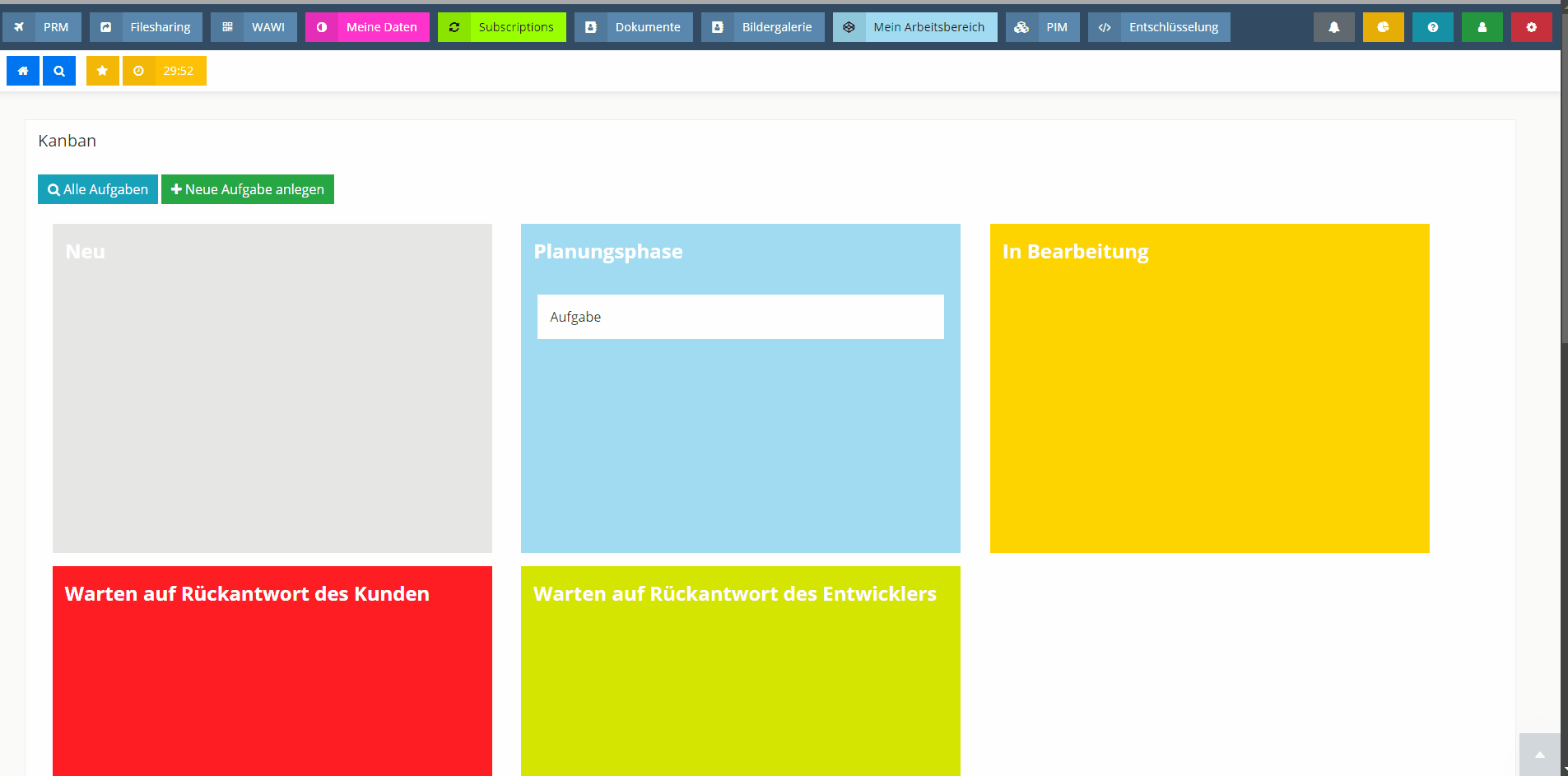Viewport: 1568px width, 776px height.
Task: Open settings with the red gear icon
Action: (x=1531, y=27)
